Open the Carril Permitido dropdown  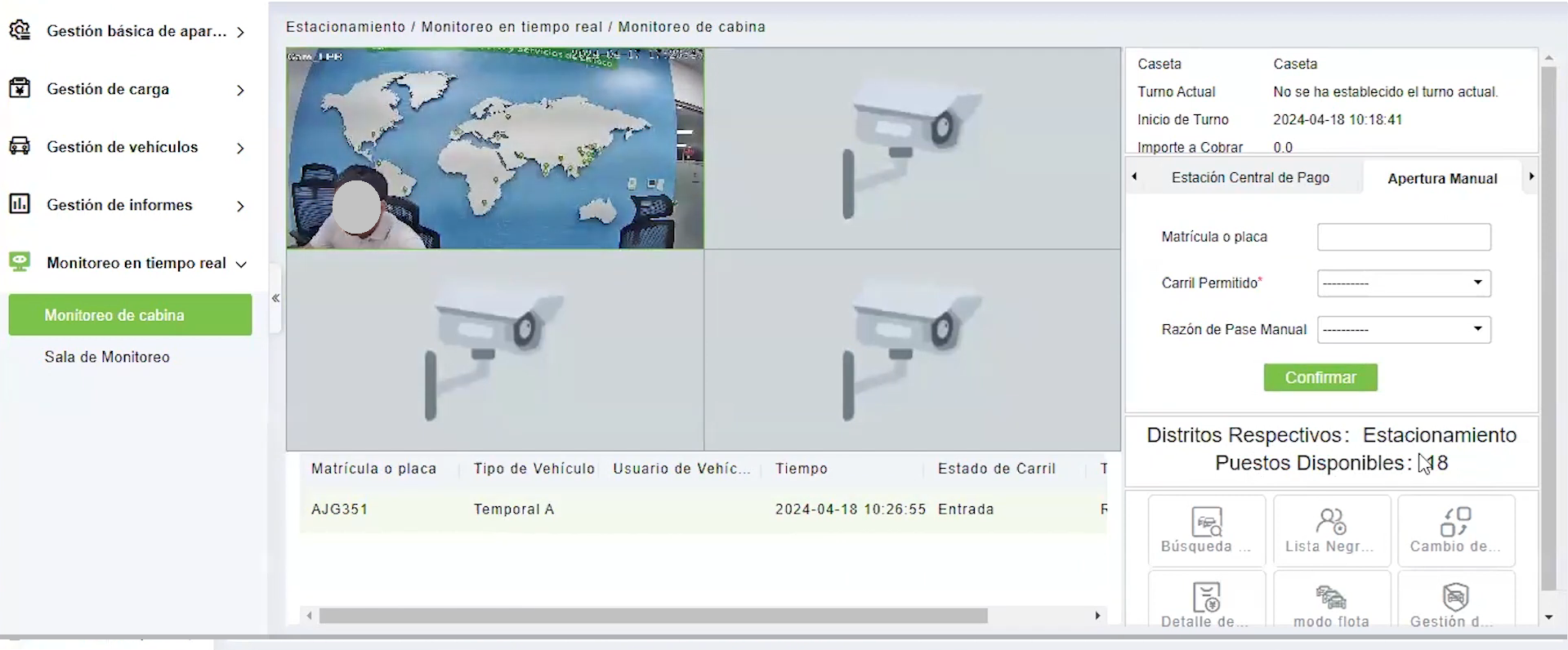coord(1403,283)
